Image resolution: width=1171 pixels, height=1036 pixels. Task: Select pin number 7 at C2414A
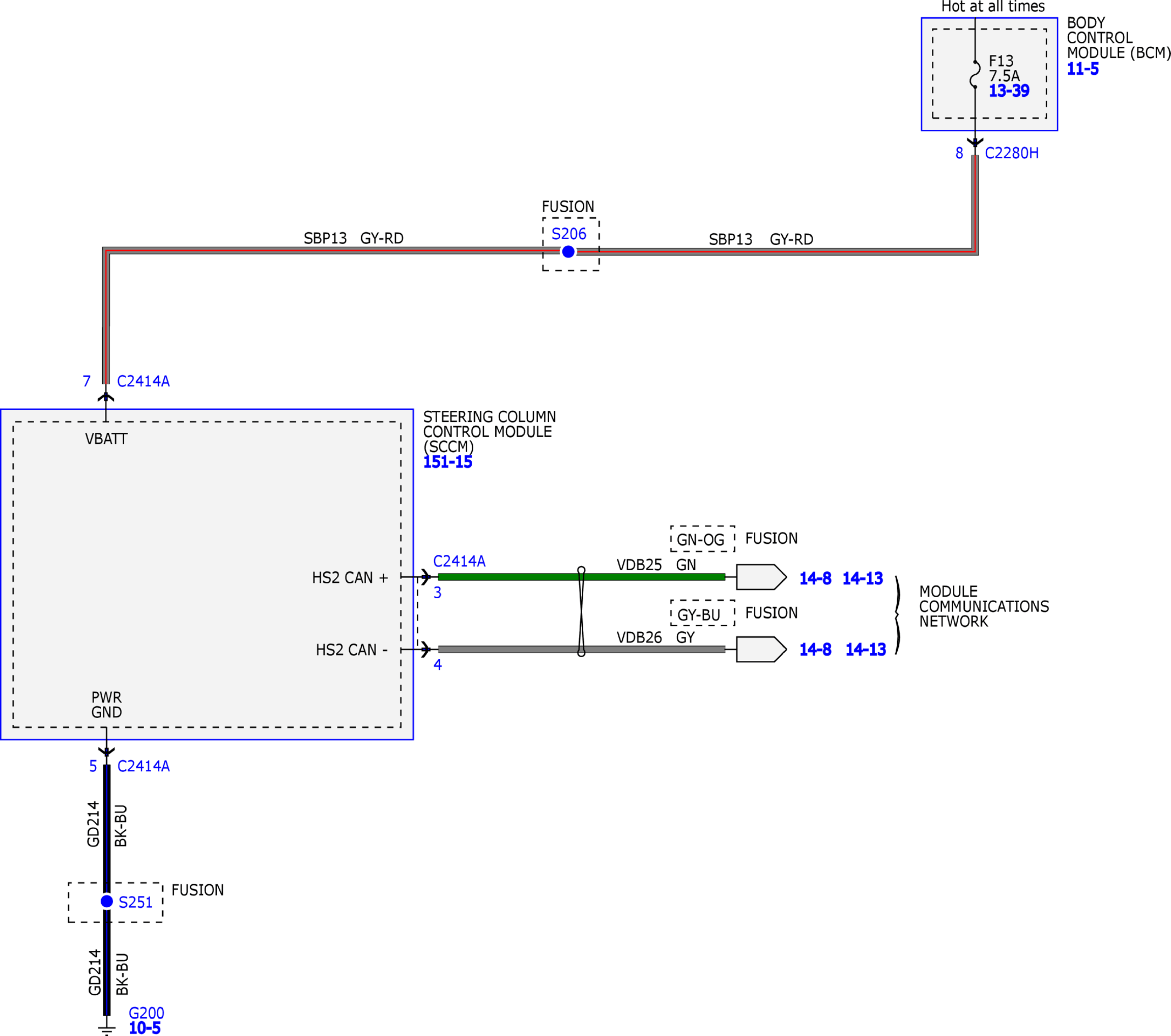pyautogui.click(x=86, y=381)
